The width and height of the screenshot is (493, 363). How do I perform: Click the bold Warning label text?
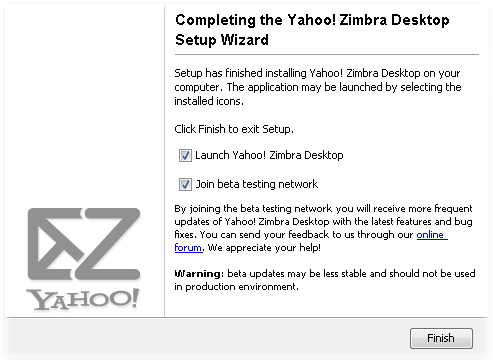(x=199, y=274)
